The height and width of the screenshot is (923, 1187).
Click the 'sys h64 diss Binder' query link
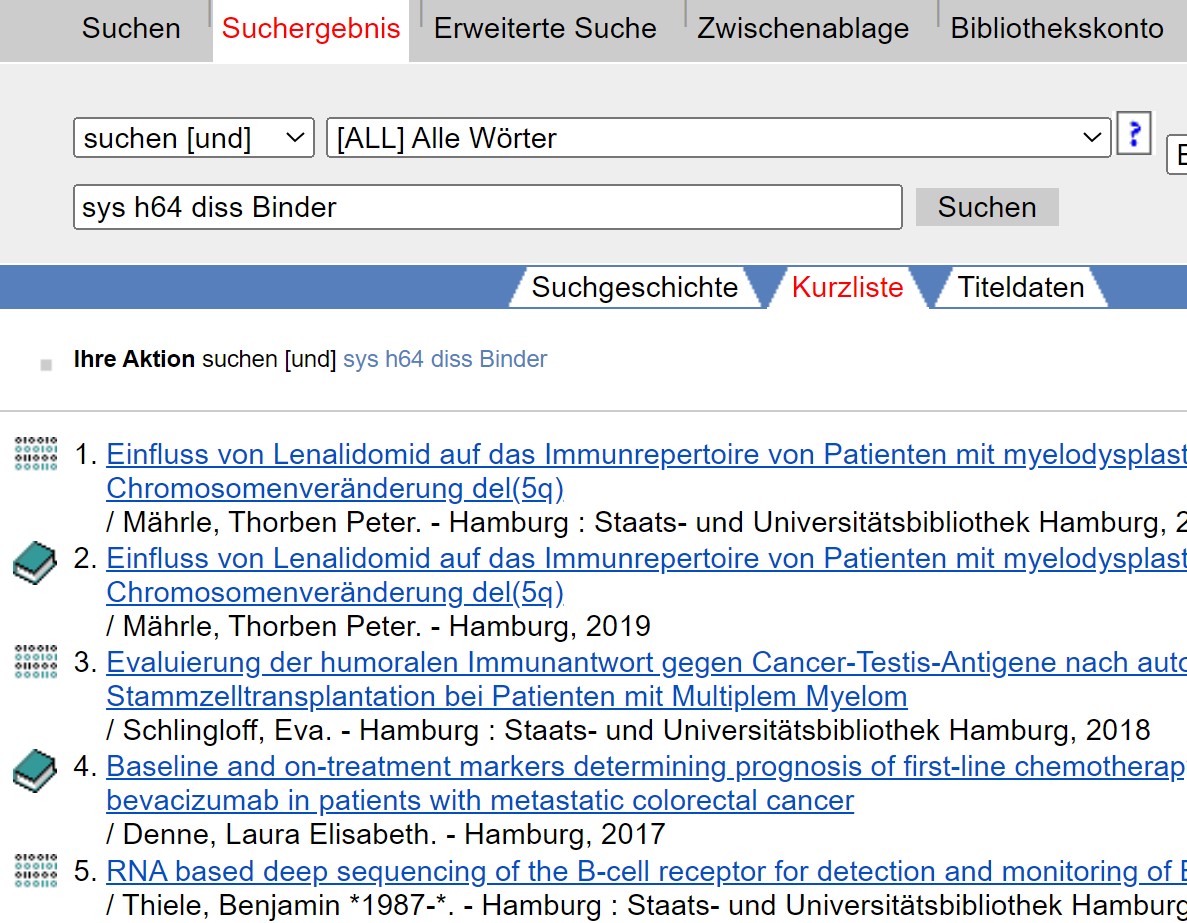[445, 359]
